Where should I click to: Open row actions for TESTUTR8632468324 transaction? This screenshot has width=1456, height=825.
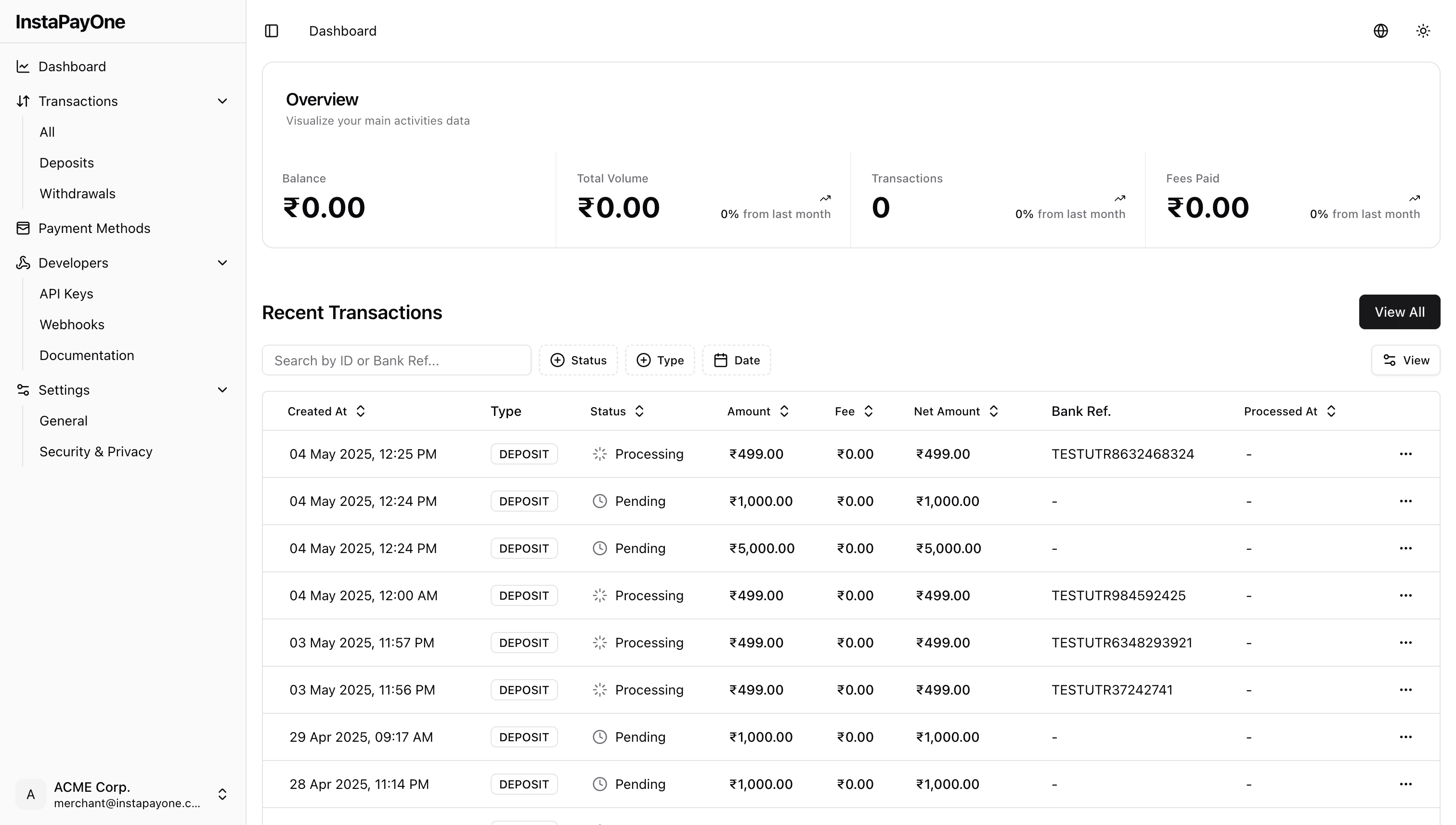click(x=1405, y=454)
